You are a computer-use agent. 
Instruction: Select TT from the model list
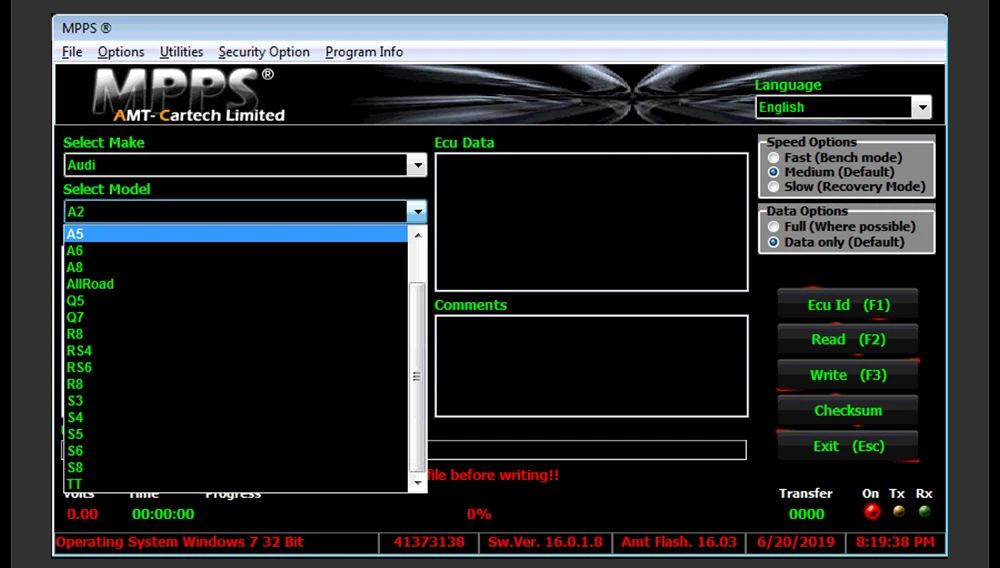236,484
